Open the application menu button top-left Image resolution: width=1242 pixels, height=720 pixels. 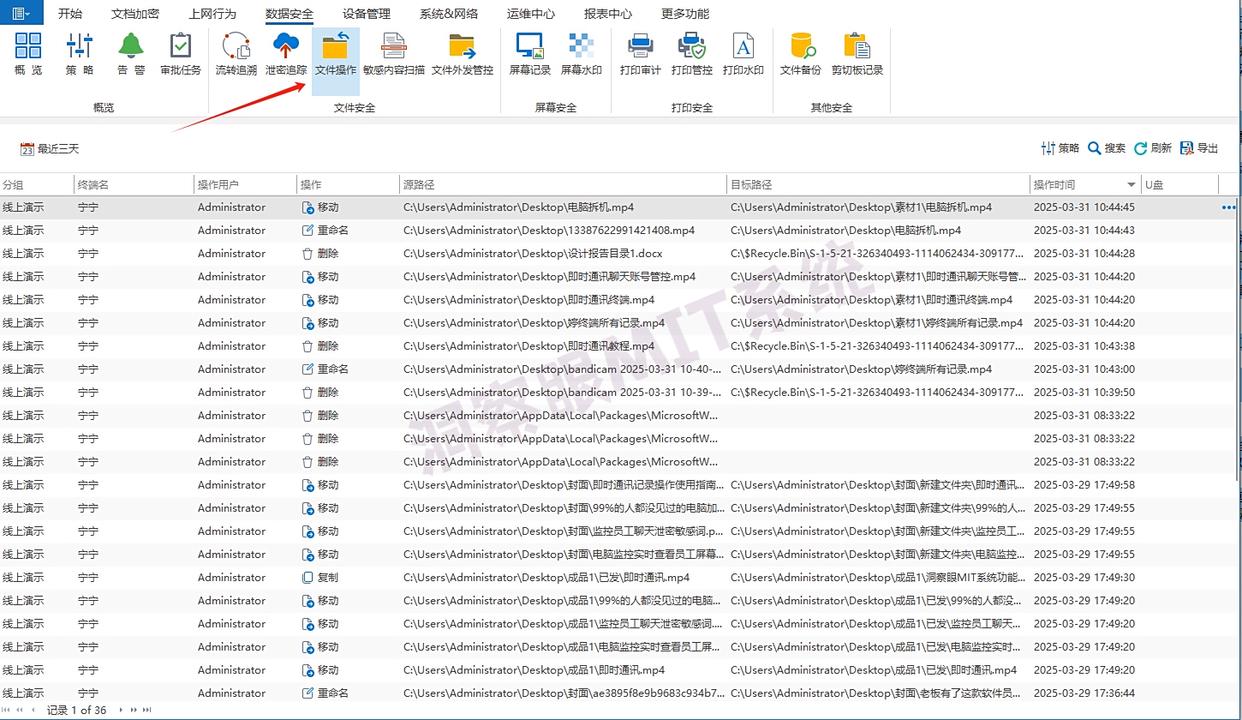[x=20, y=13]
